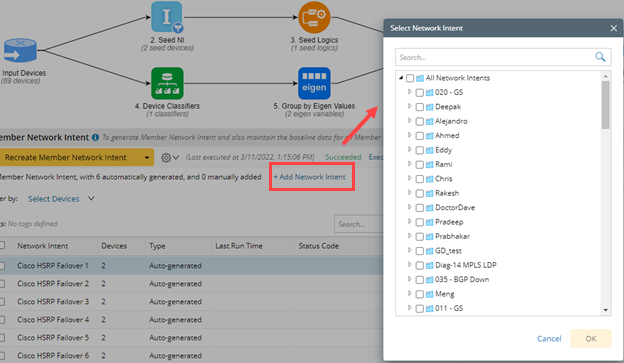Viewport: 624px width, 363px height.
Task: Click folder icon beside Alejandro
Action: pyautogui.click(x=429, y=121)
